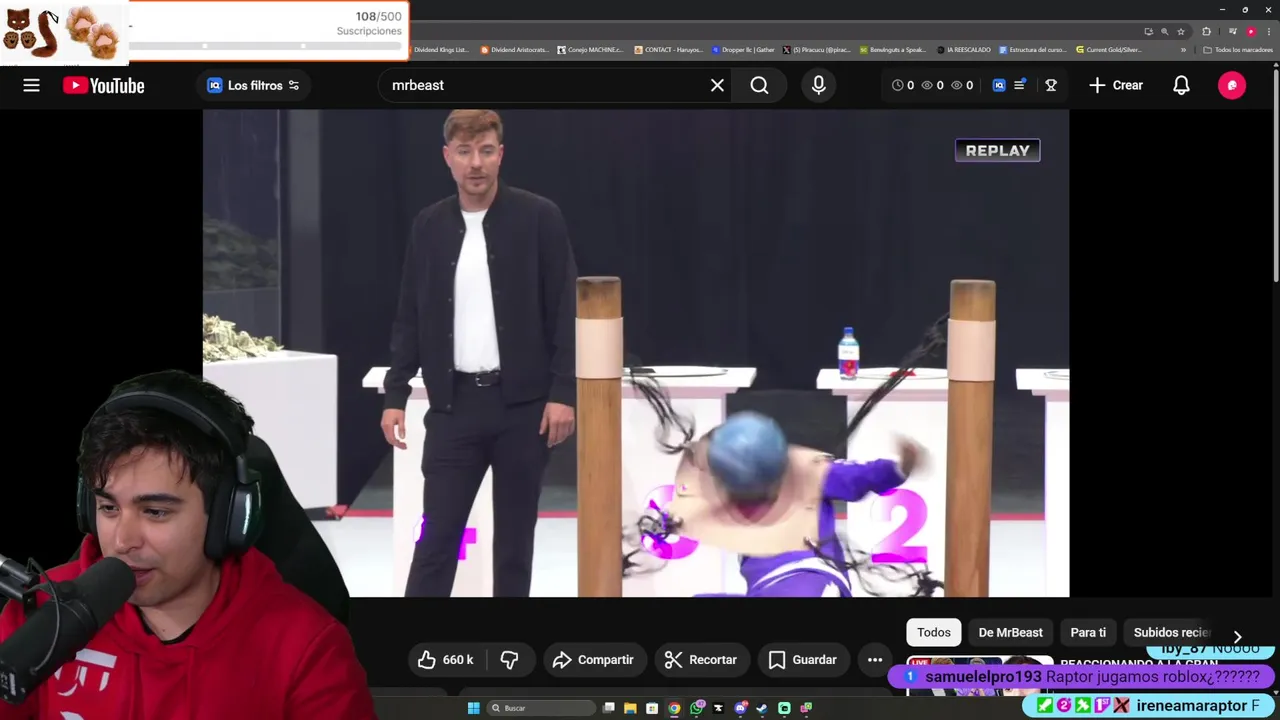
Task: Open the YouTube hamburger guide menu
Action: 32,85
